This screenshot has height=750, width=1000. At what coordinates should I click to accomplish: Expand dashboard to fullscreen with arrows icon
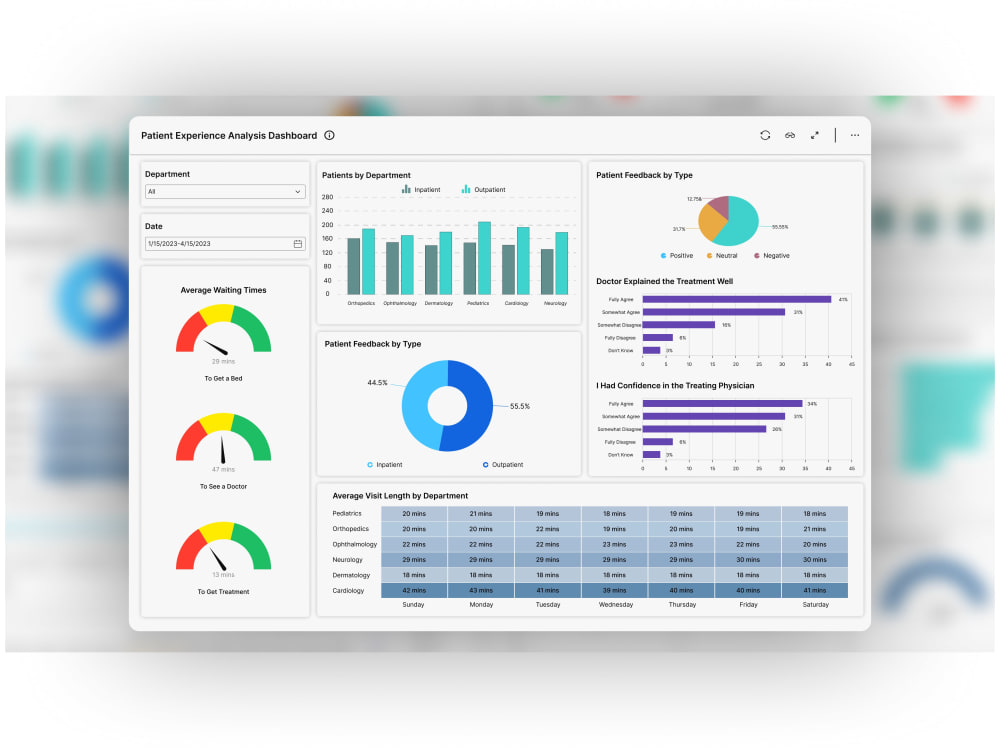[x=814, y=135]
